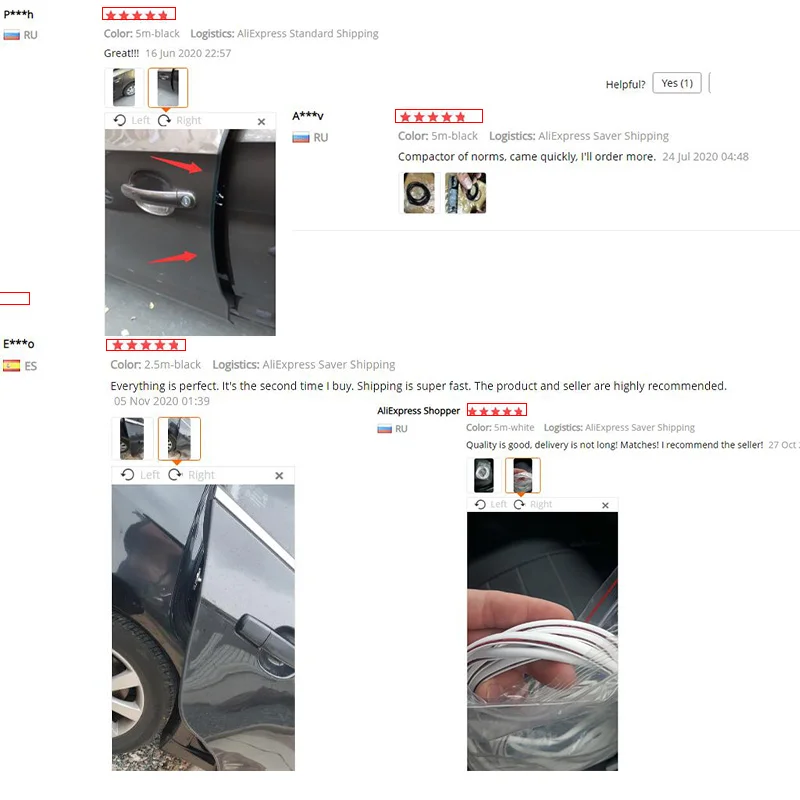Open first thumbnail in E***o's review
The width and height of the screenshot is (800, 800).
tap(132, 438)
